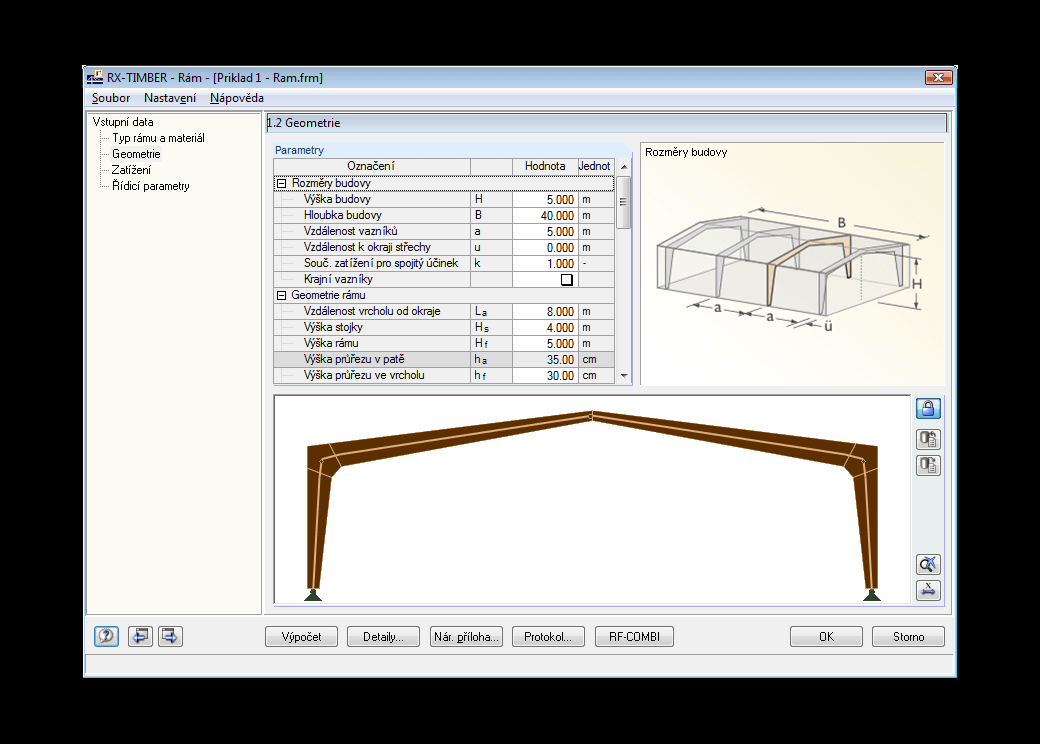Click the parameter table scrollbar thumb
1040x744 pixels.
pos(623,202)
